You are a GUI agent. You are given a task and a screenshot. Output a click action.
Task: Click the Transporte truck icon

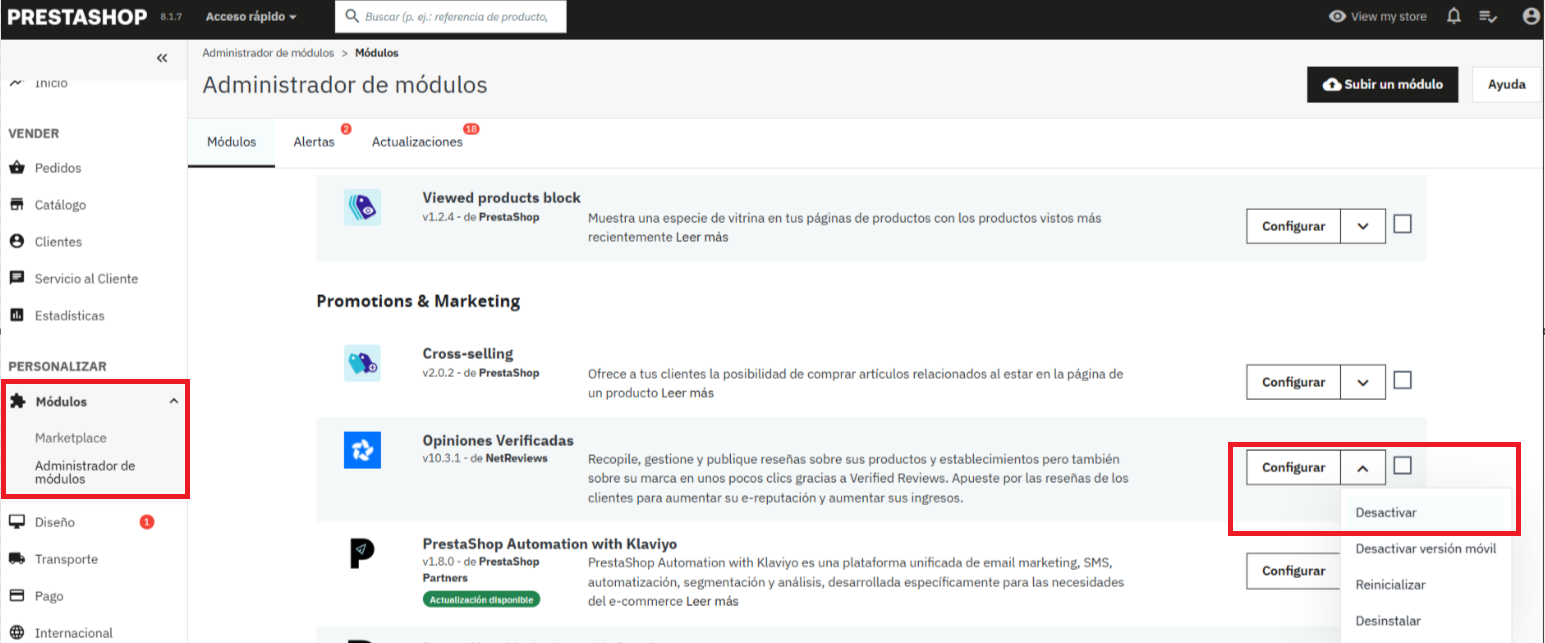click(x=16, y=559)
